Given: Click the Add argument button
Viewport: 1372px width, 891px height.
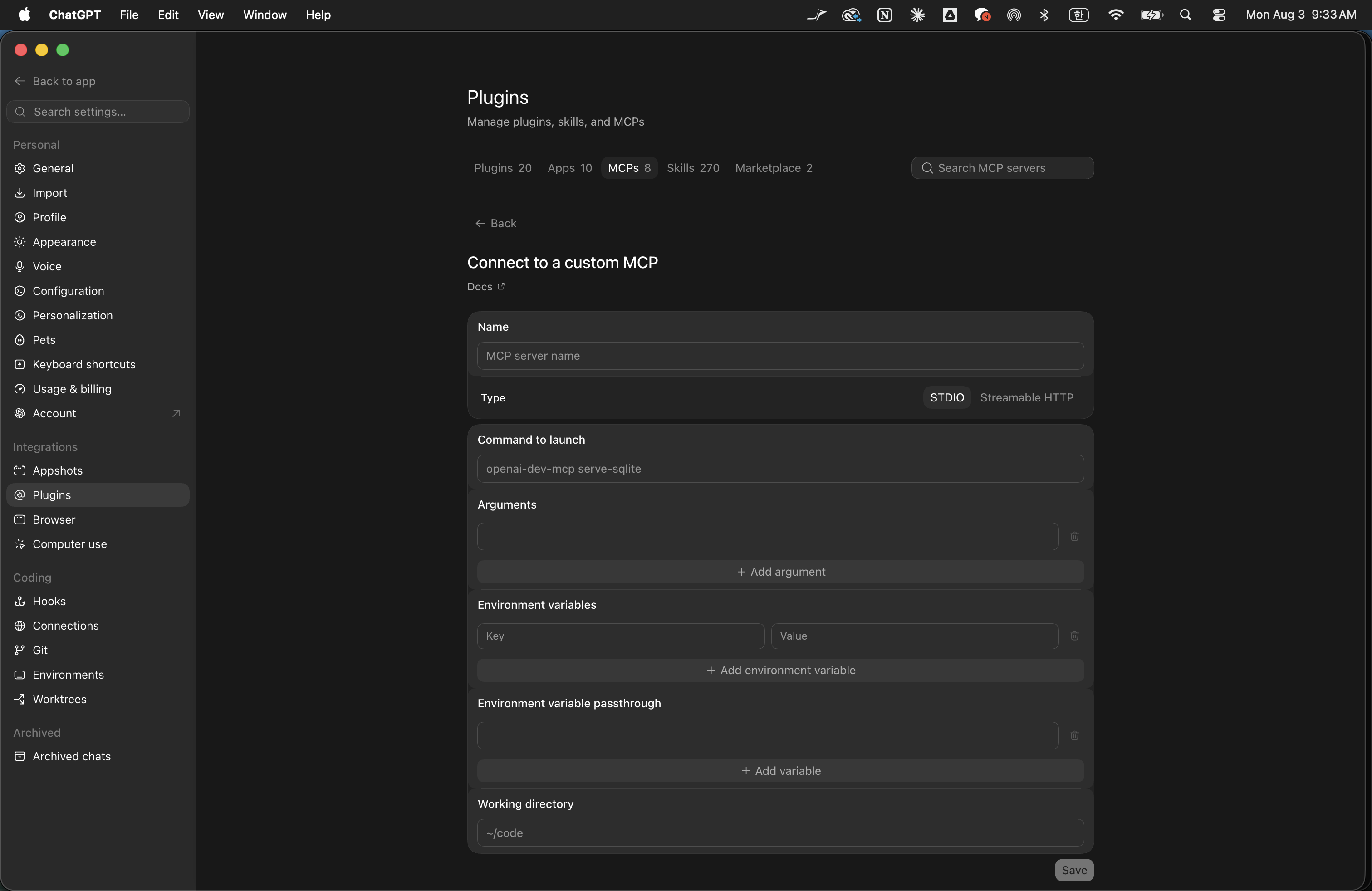Looking at the screenshot, I should (x=780, y=572).
